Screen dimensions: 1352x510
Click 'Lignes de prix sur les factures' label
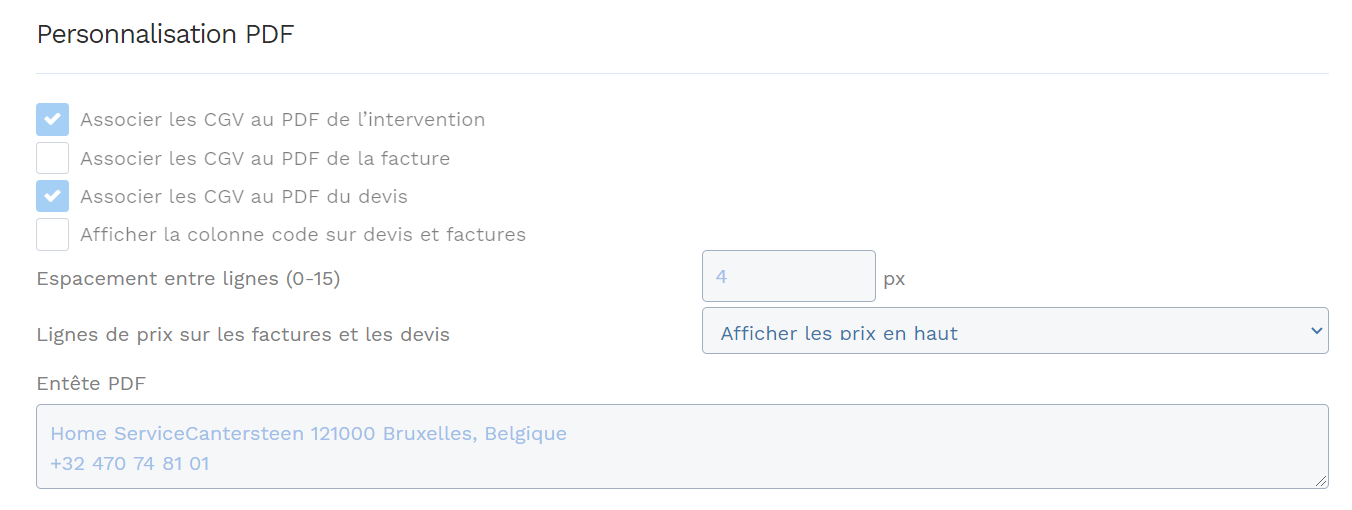243,335
